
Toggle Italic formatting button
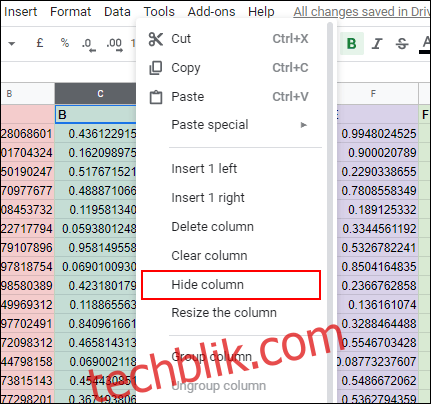(377, 44)
